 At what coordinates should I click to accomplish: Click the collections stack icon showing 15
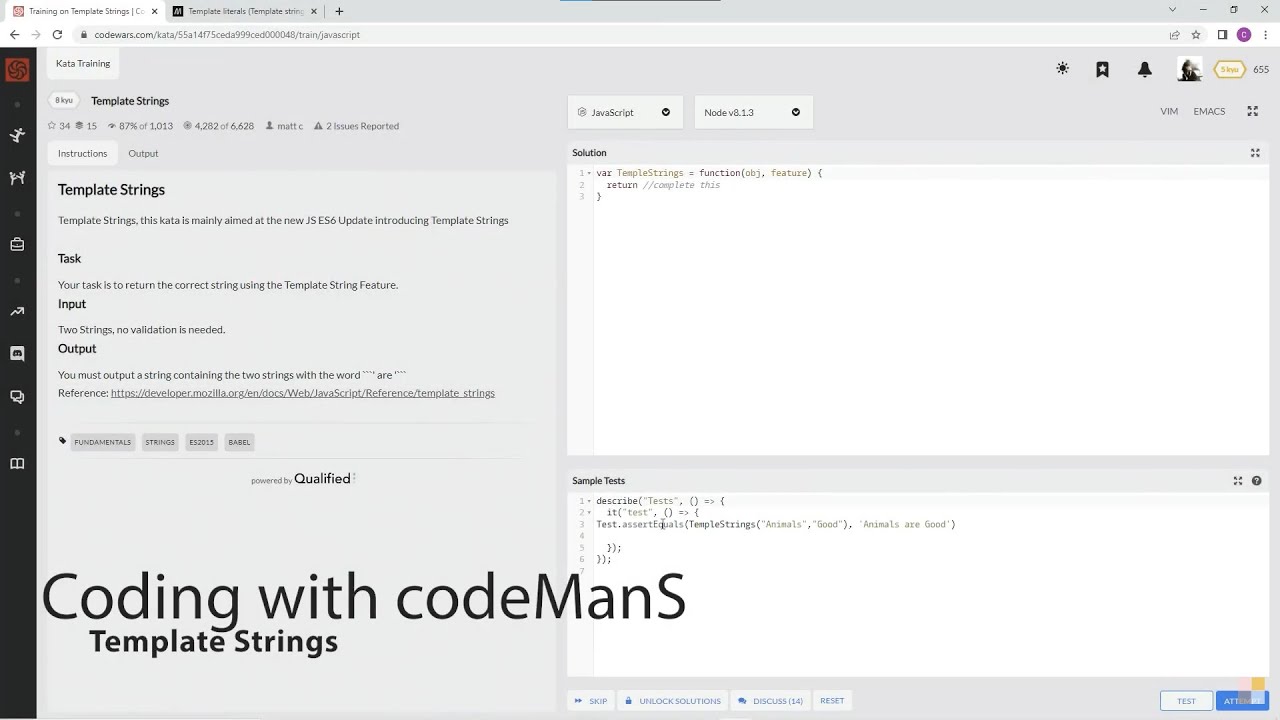[x=79, y=126]
